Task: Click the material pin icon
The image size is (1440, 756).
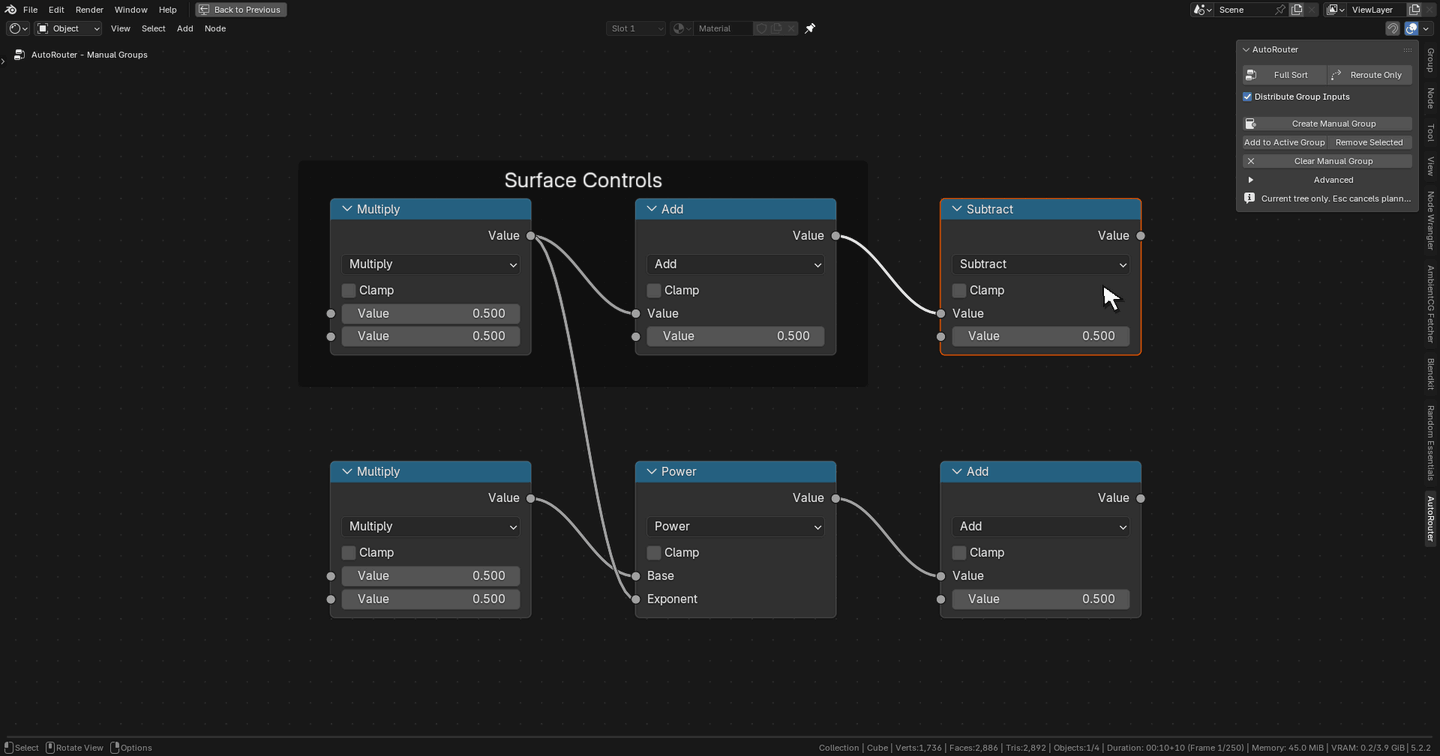Action: (x=810, y=28)
